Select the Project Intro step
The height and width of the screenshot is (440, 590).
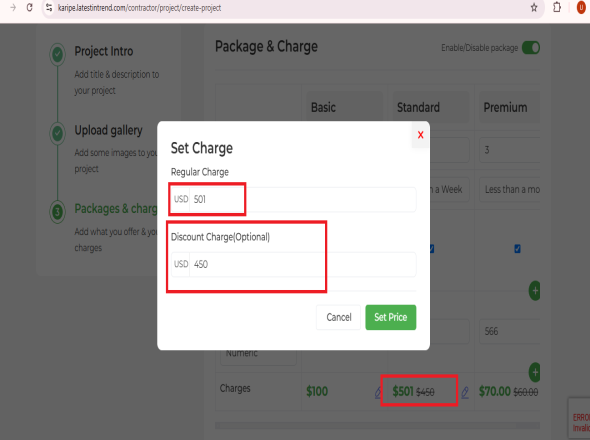pos(104,51)
